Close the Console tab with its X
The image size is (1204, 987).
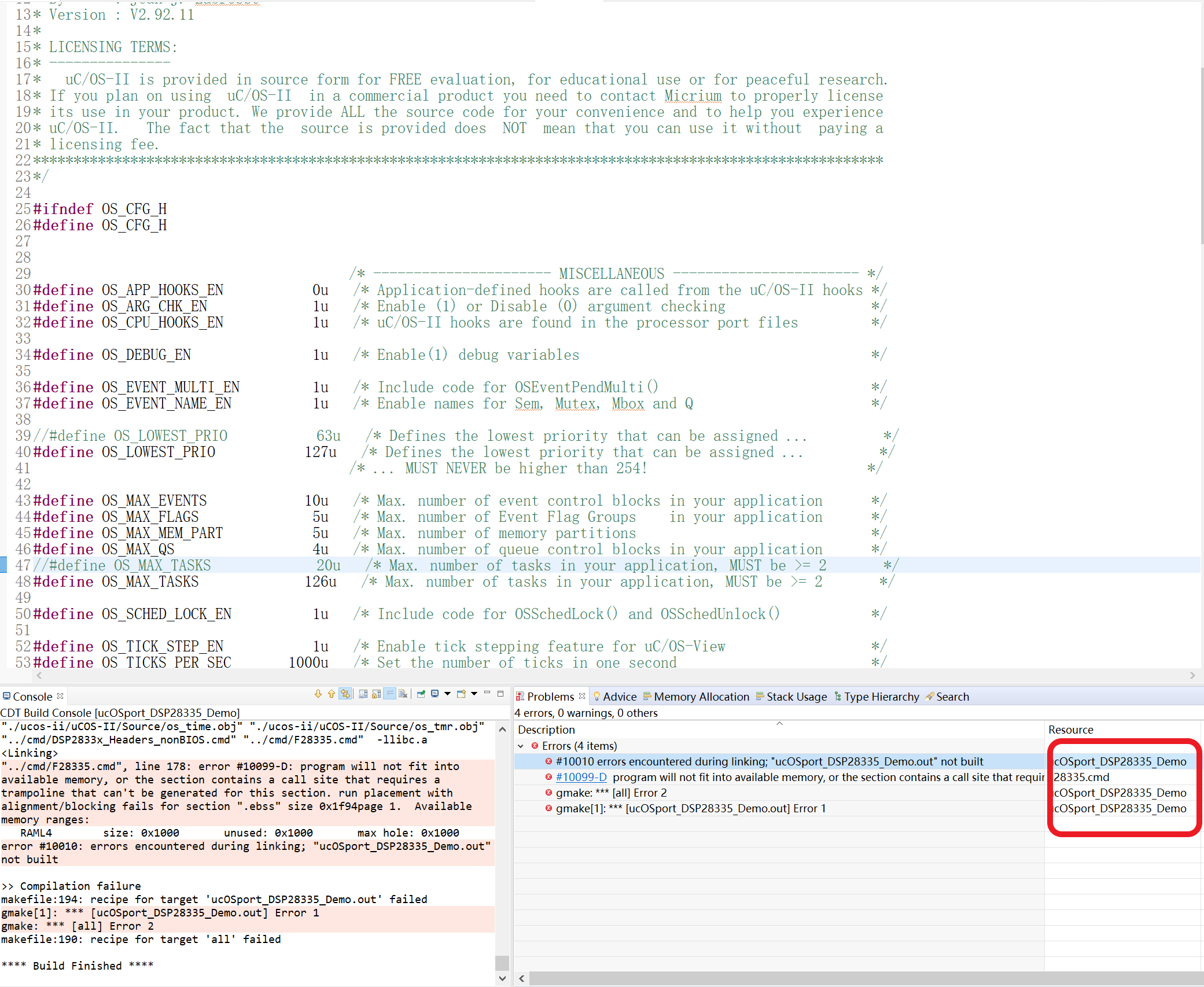(x=60, y=696)
